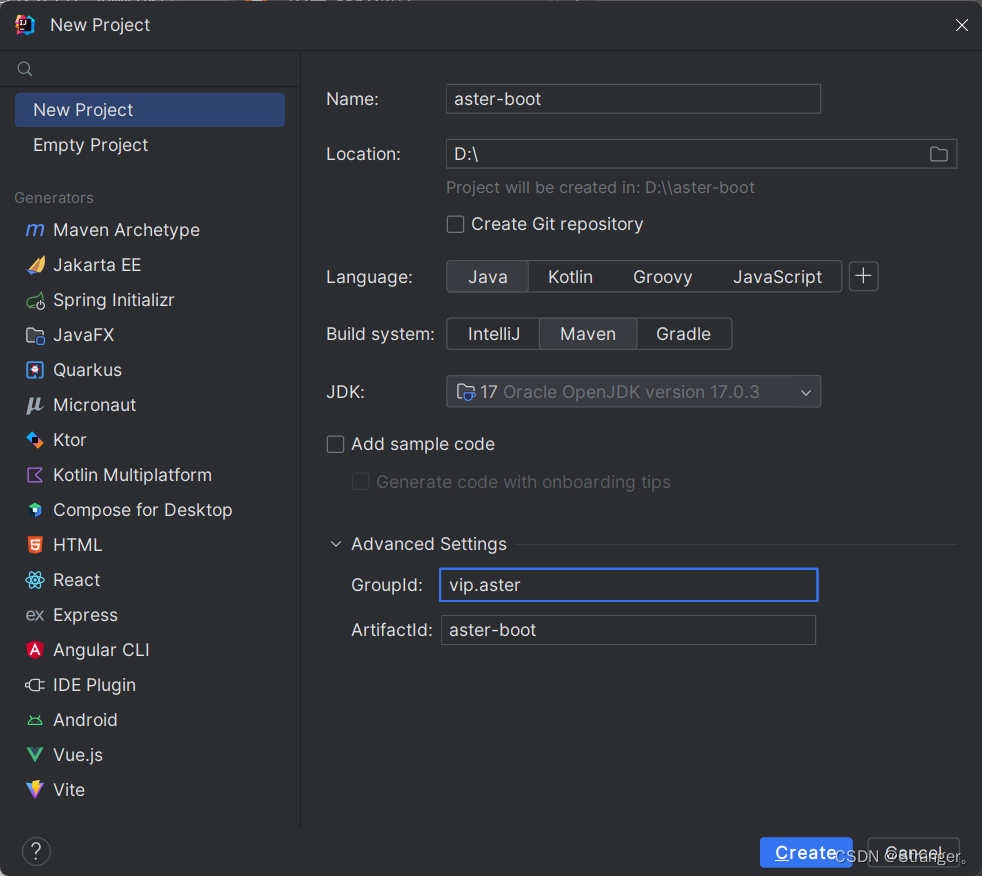982x876 pixels.
Task: Choose IntelliJ build system
Action: coord(494,334)
